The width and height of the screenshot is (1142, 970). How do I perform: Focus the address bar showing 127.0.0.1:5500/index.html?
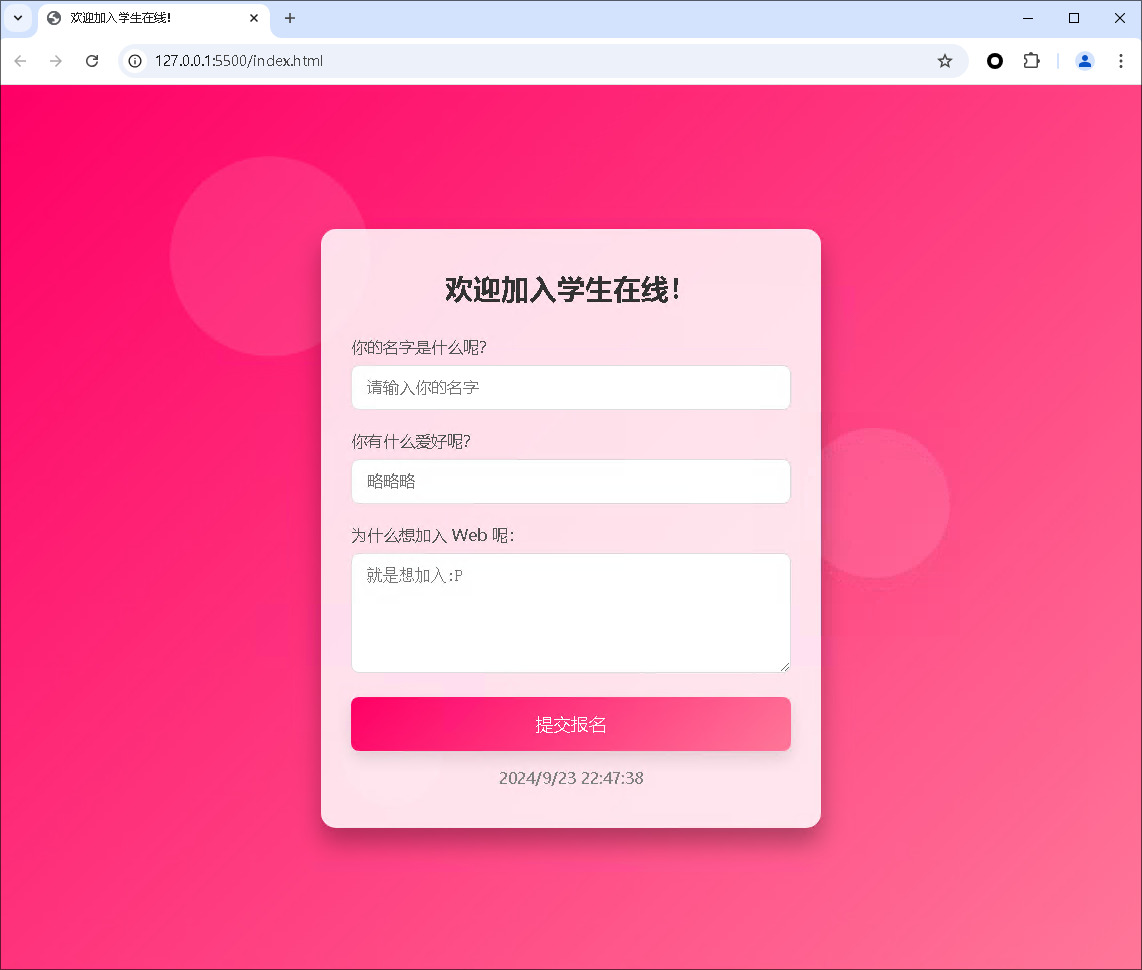500,61
